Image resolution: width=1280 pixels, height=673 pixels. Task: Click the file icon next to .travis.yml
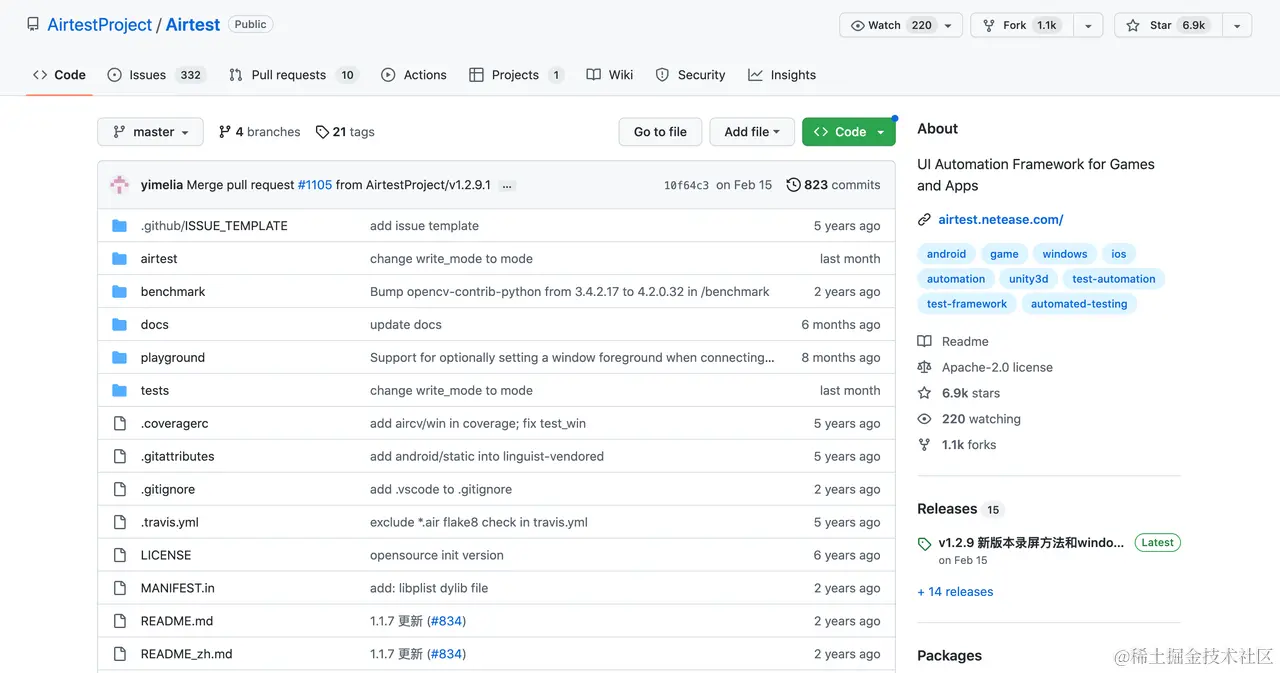click(x=120, y=523)
